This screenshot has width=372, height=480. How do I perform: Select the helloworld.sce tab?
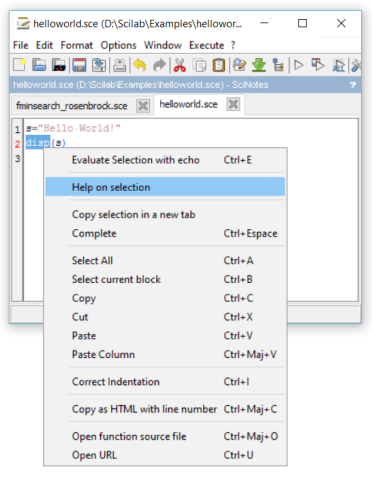pyautogui.click(x=188, y=104)
